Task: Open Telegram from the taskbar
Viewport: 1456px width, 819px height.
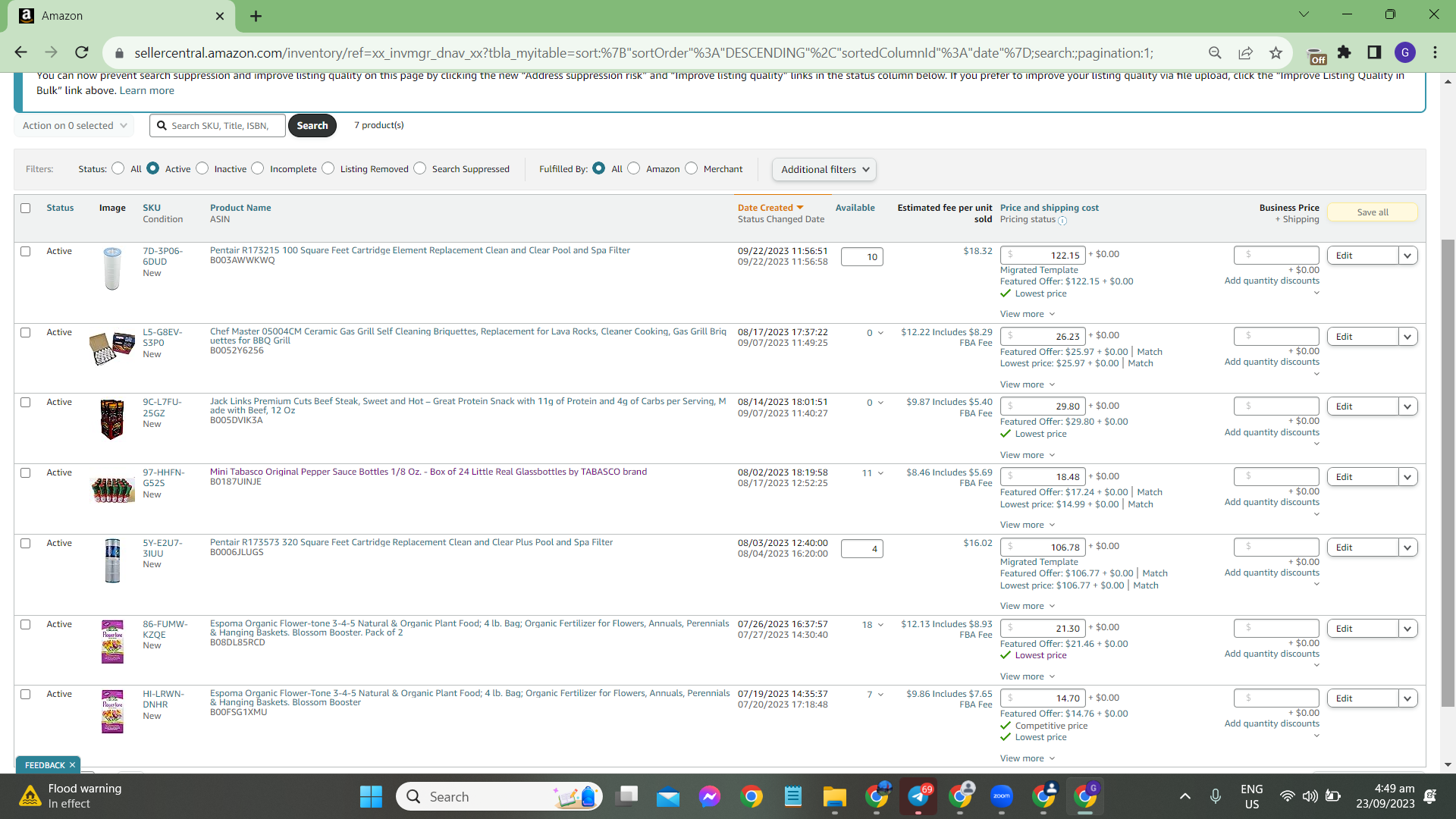Action: [918, 796]
